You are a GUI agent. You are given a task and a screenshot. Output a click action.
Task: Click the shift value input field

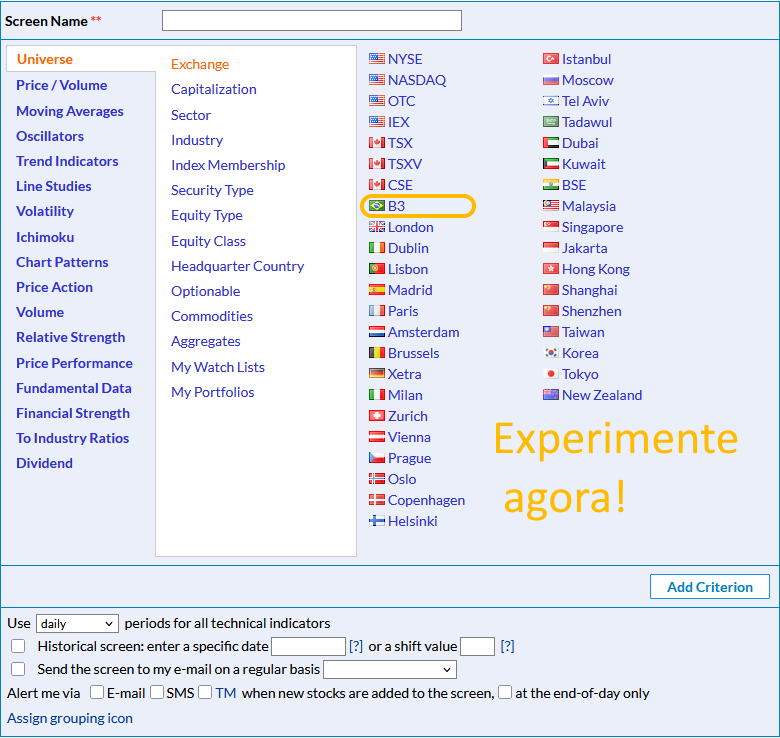click(478, 646)
